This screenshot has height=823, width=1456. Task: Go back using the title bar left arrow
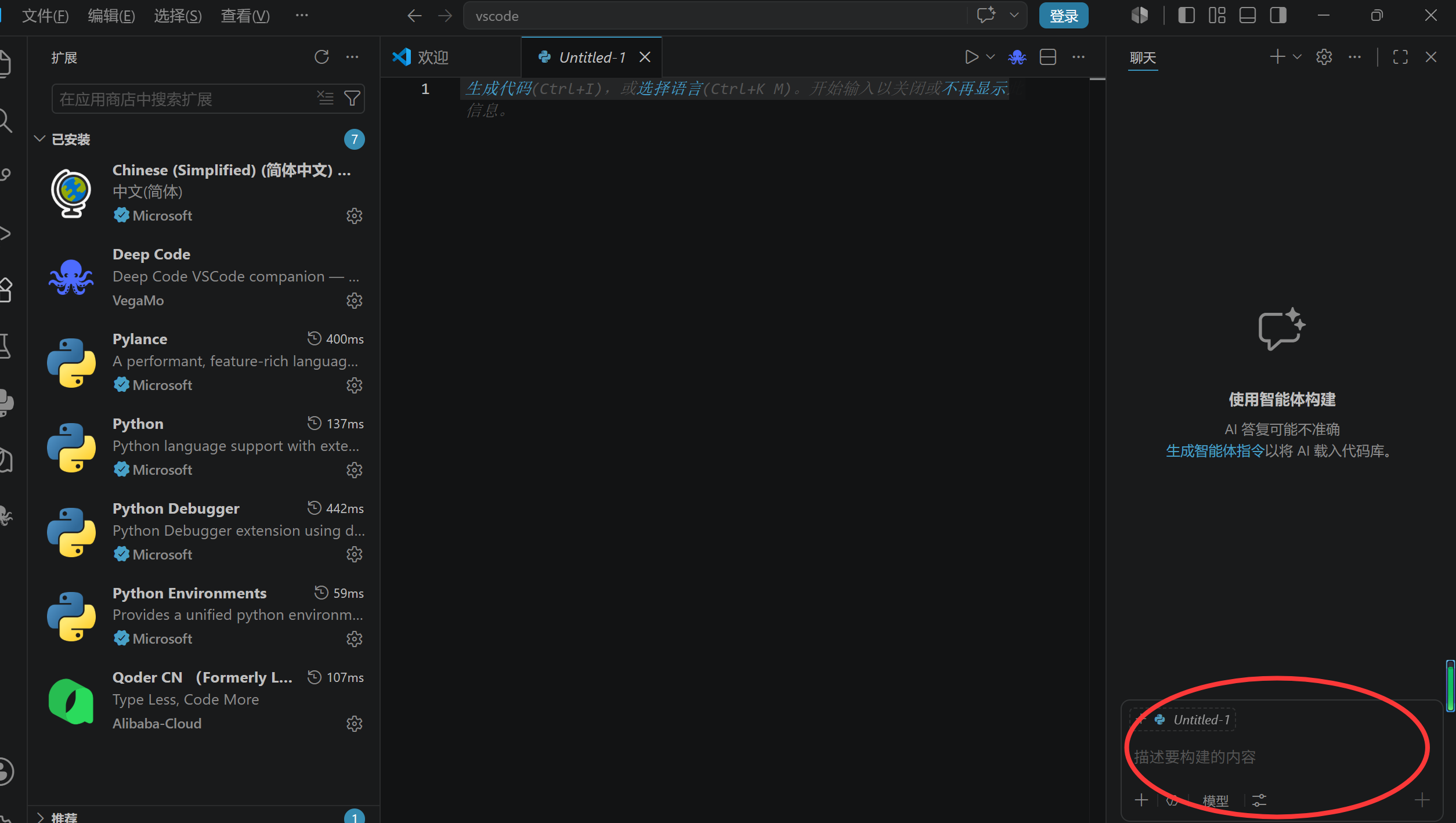pos(414,16)
